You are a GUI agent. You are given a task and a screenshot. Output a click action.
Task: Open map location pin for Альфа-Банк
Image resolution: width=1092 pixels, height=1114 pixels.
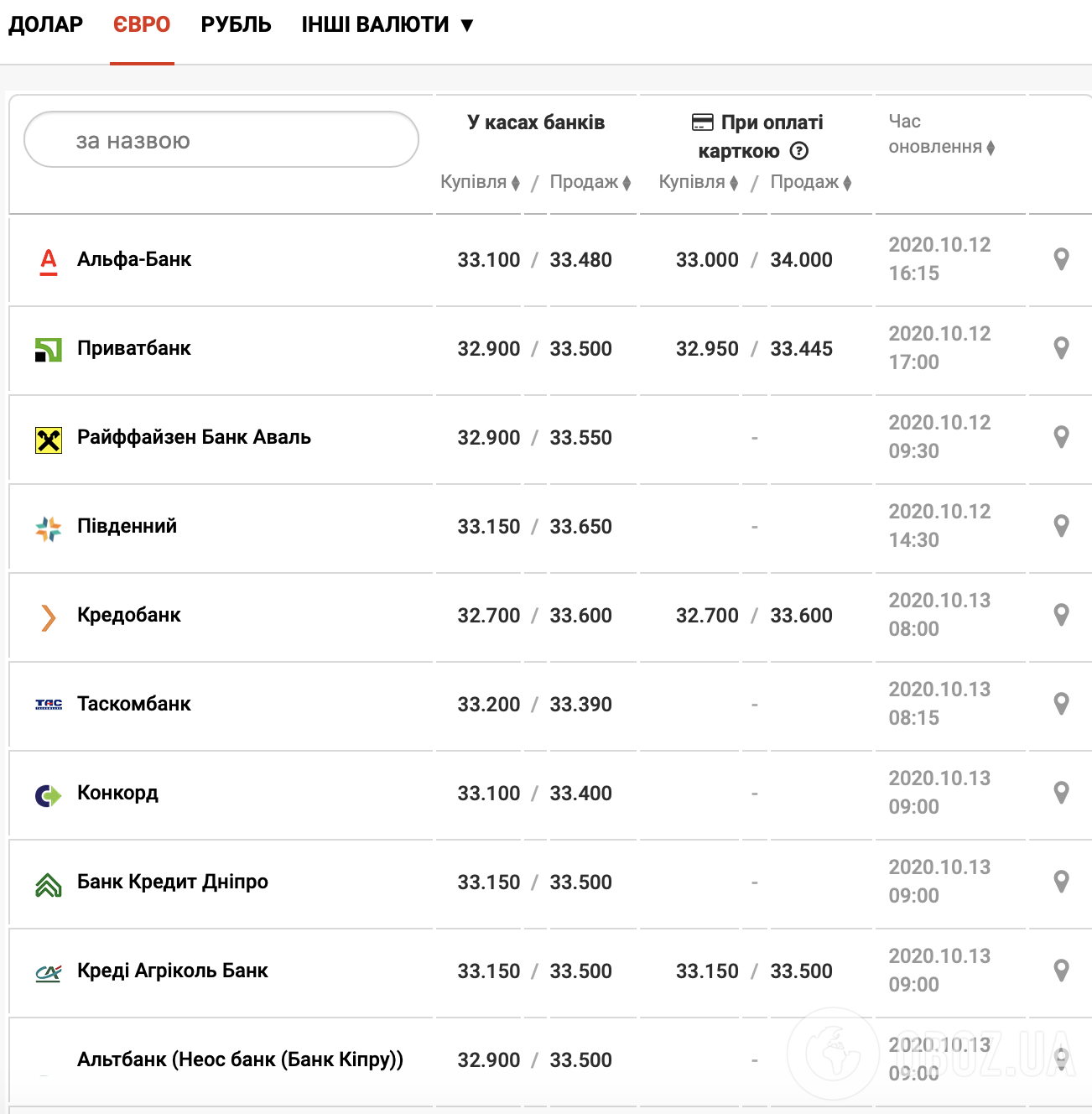point(1061,259)
